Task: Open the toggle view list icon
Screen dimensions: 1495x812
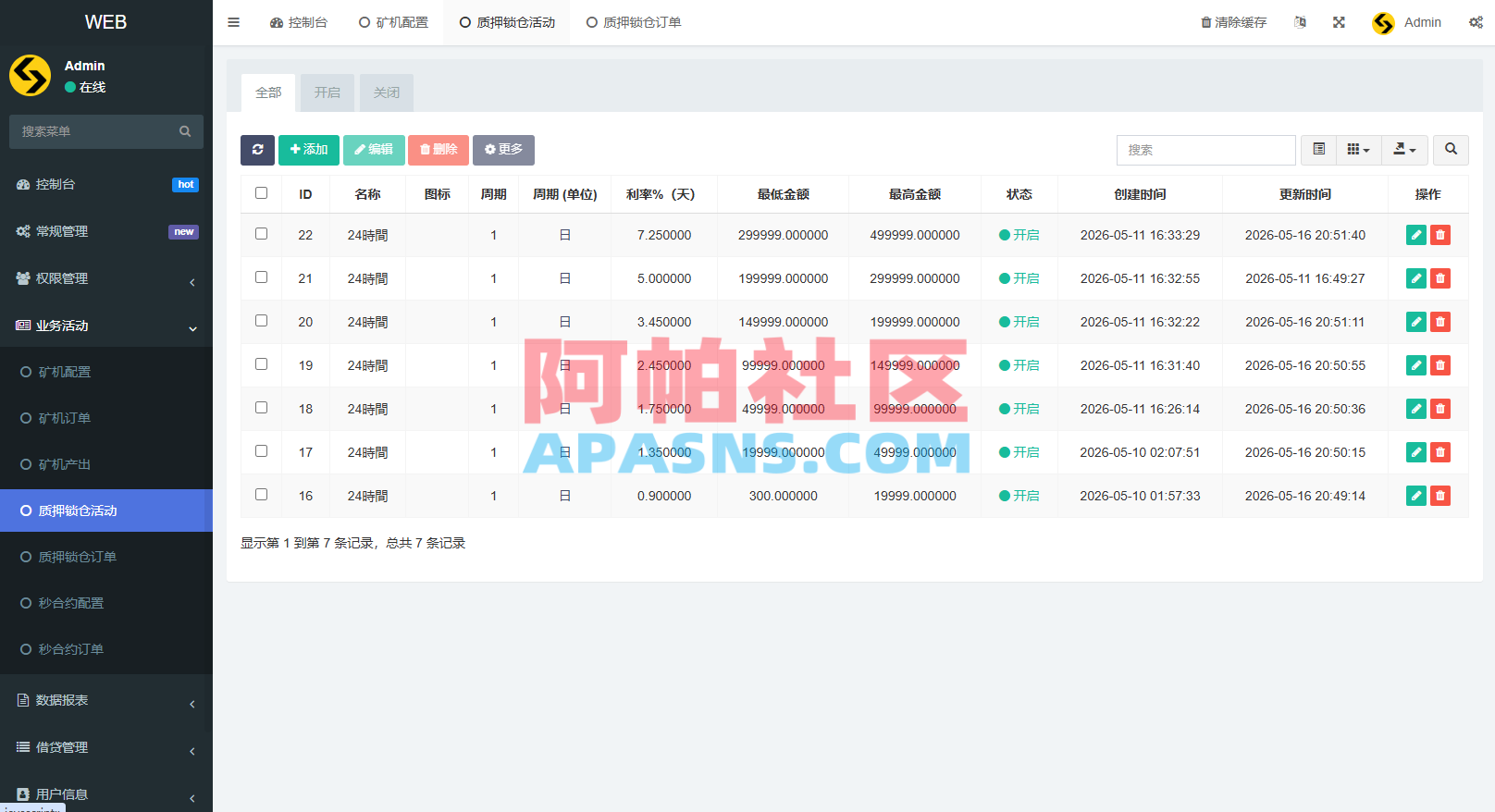Action: click(1318, 150)
